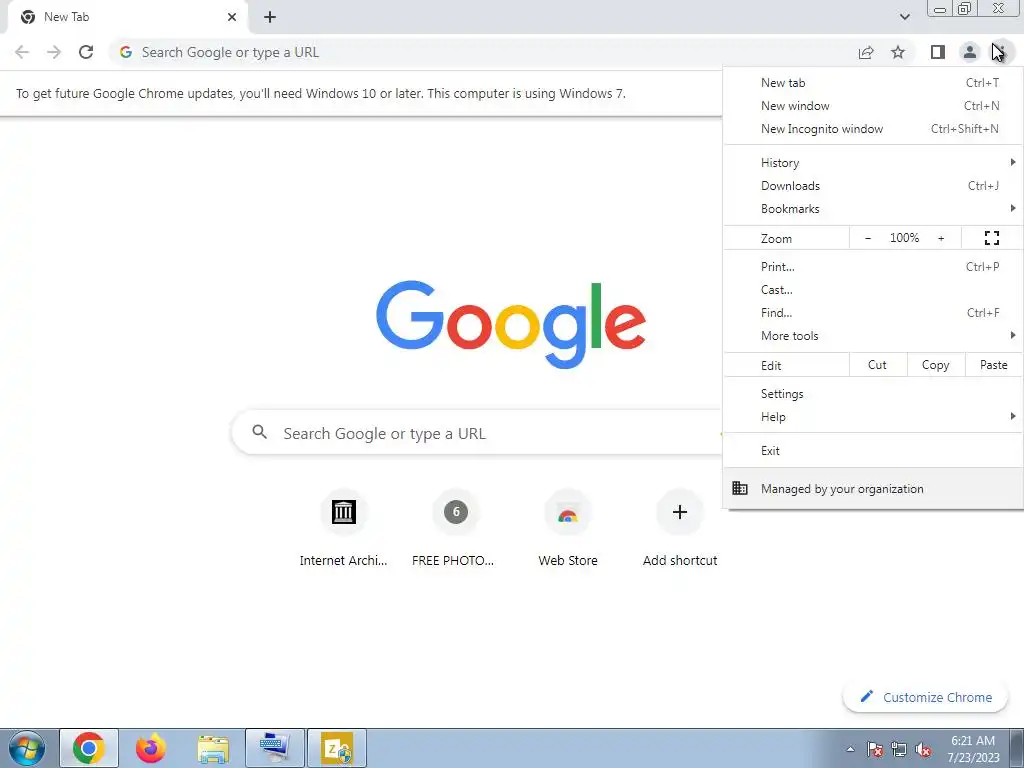Click the yellow Z app in the taskbar
This screenshot has height=768, width=1024.
[x=337, y=748]
